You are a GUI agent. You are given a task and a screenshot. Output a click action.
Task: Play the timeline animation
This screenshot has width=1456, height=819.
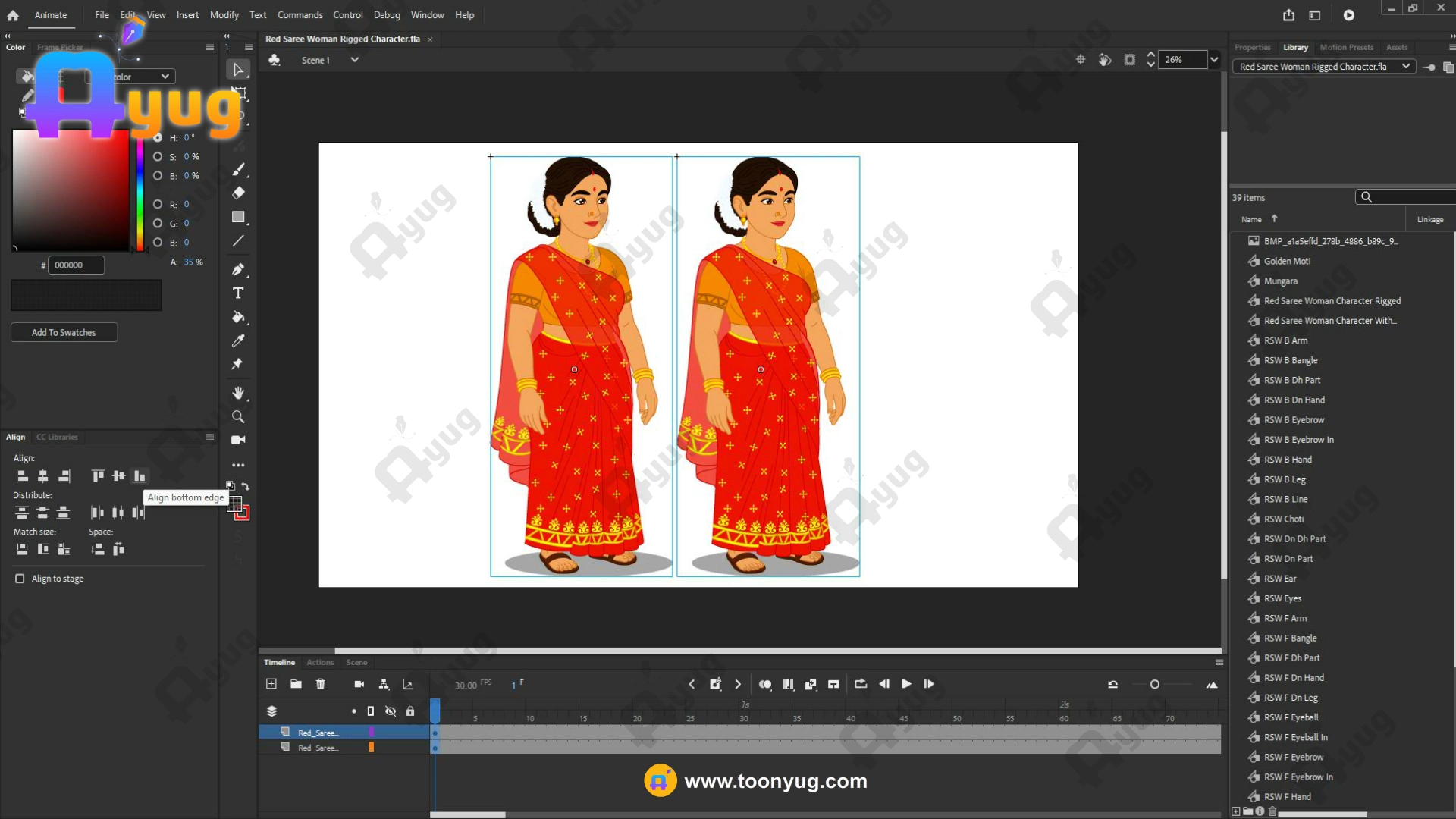click(906, 684)
